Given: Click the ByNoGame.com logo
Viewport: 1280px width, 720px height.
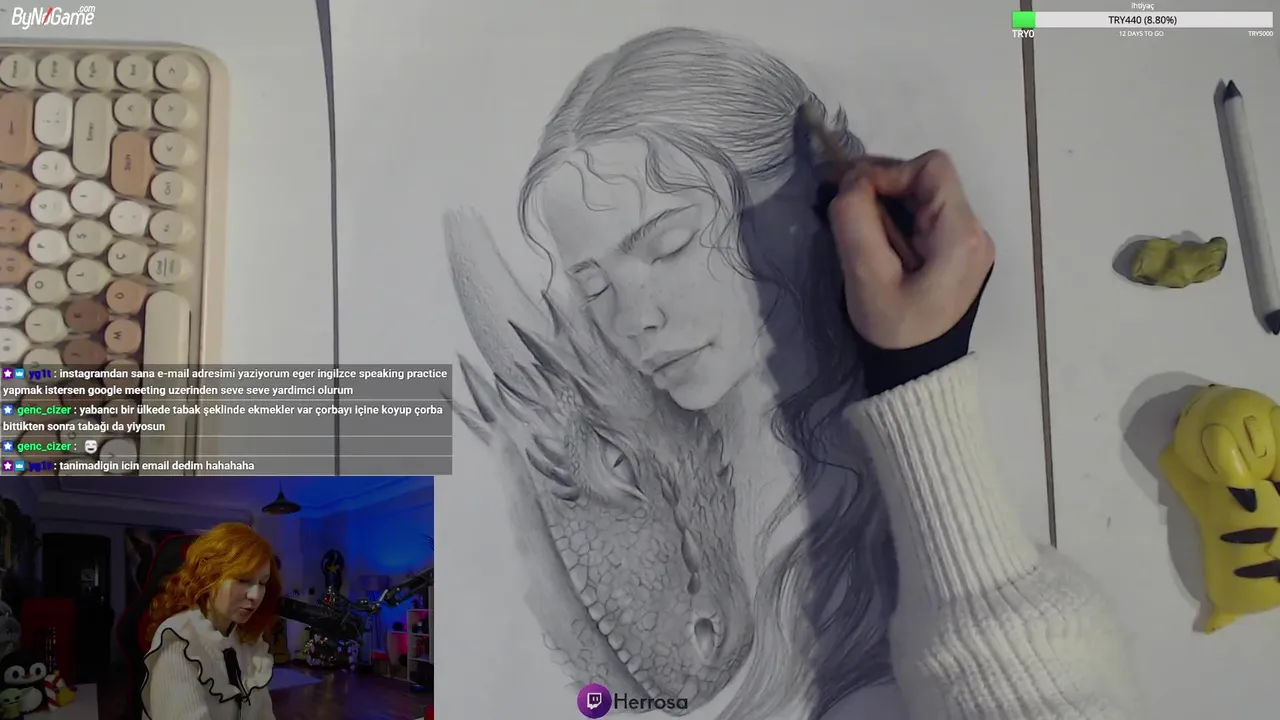Looking at the screenshot, I should pyautogui.click(x=53, y=15).
